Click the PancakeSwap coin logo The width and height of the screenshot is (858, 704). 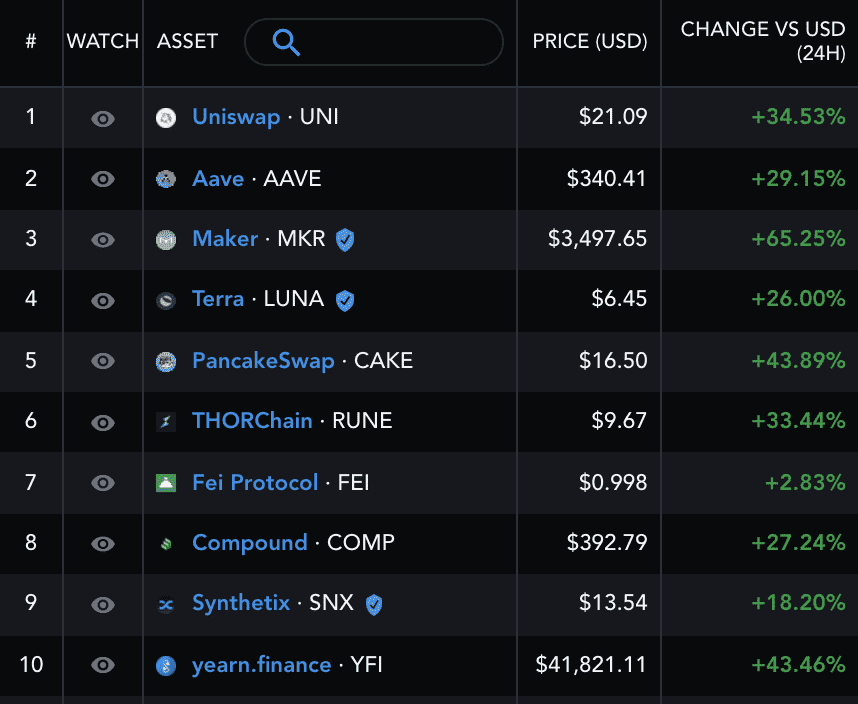166,361
